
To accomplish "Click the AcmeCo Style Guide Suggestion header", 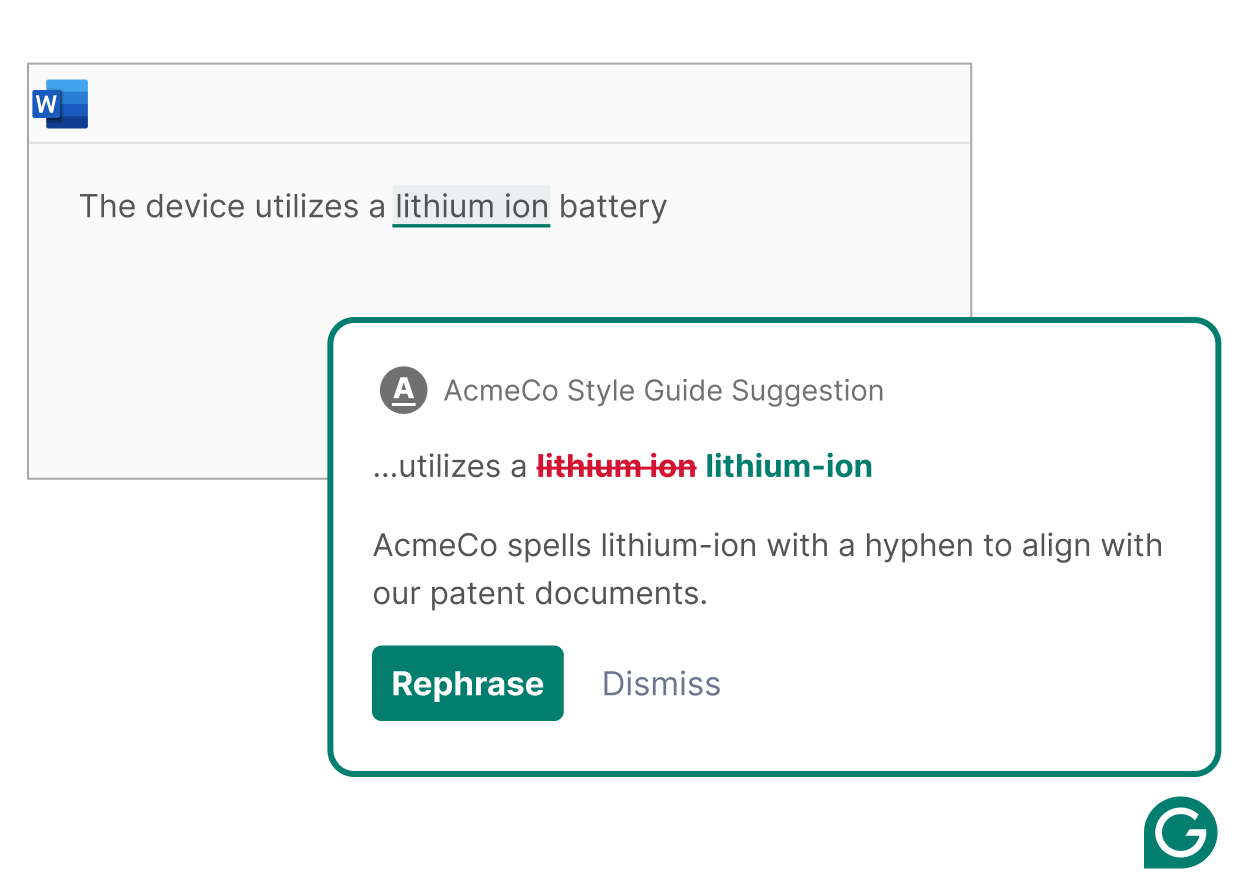I will tap(663, 390).
